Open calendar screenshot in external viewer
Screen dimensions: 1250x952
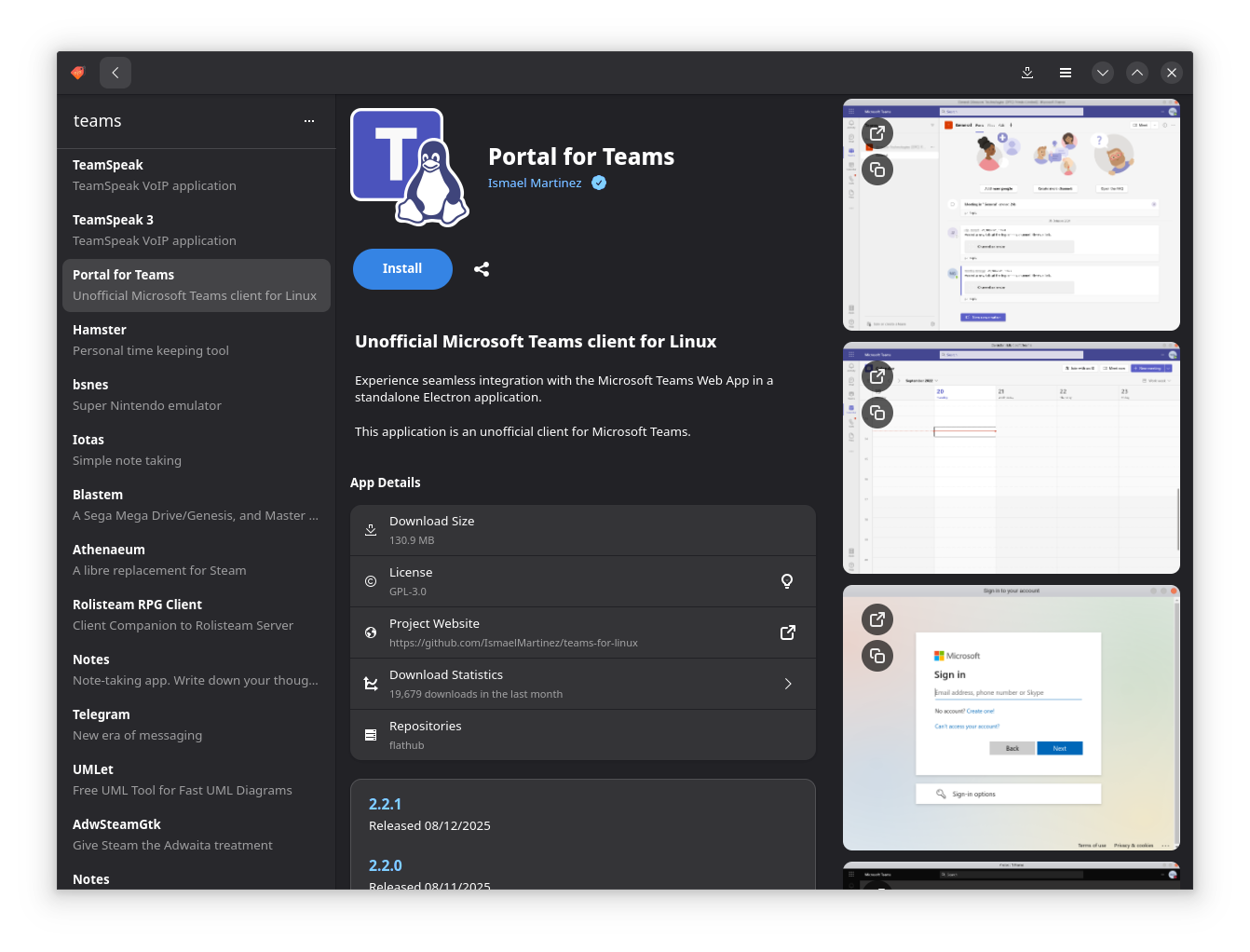877,376
